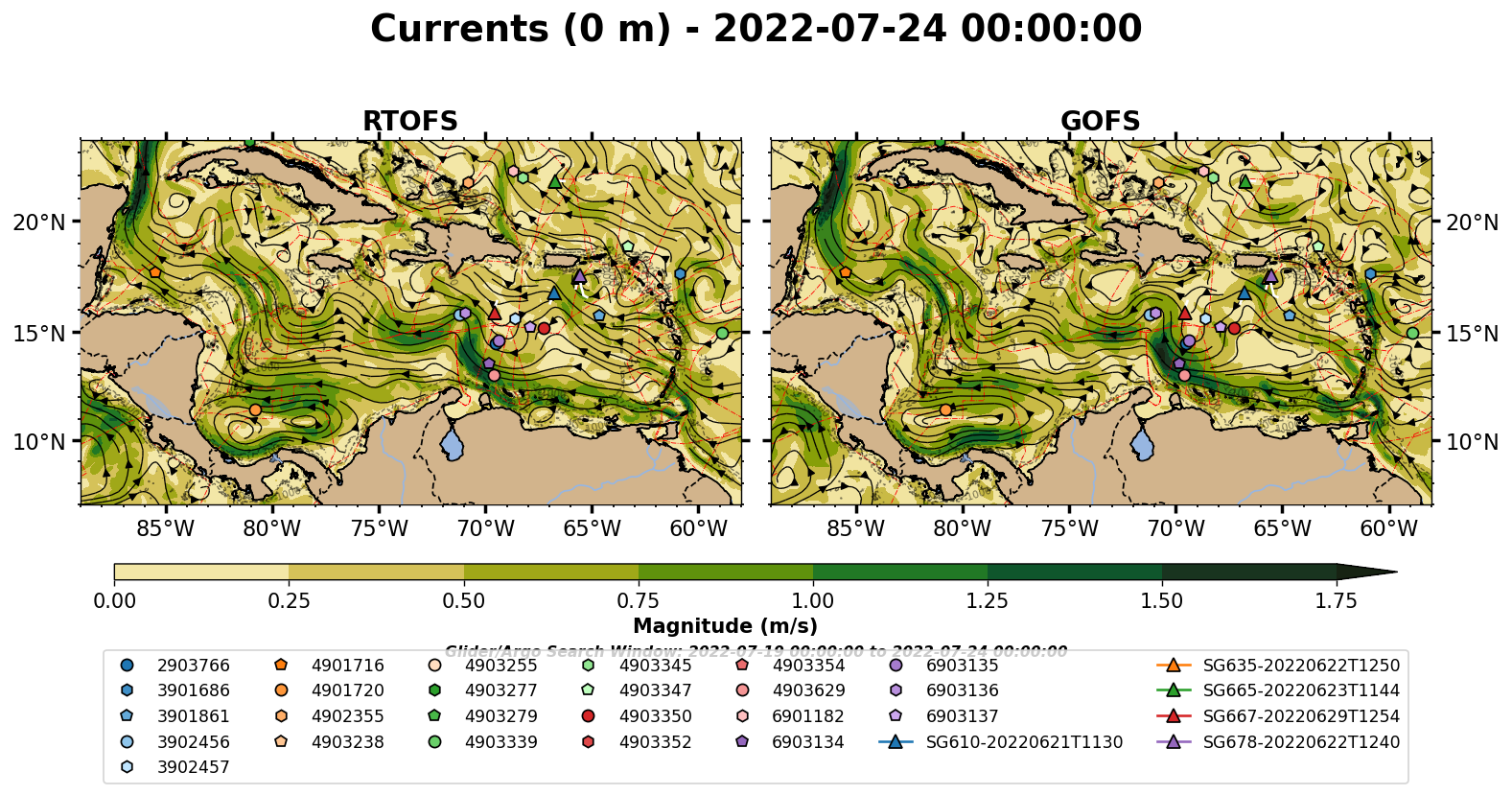
Task: Click the legend marker for float 2903766
Action: coord(128,665)
